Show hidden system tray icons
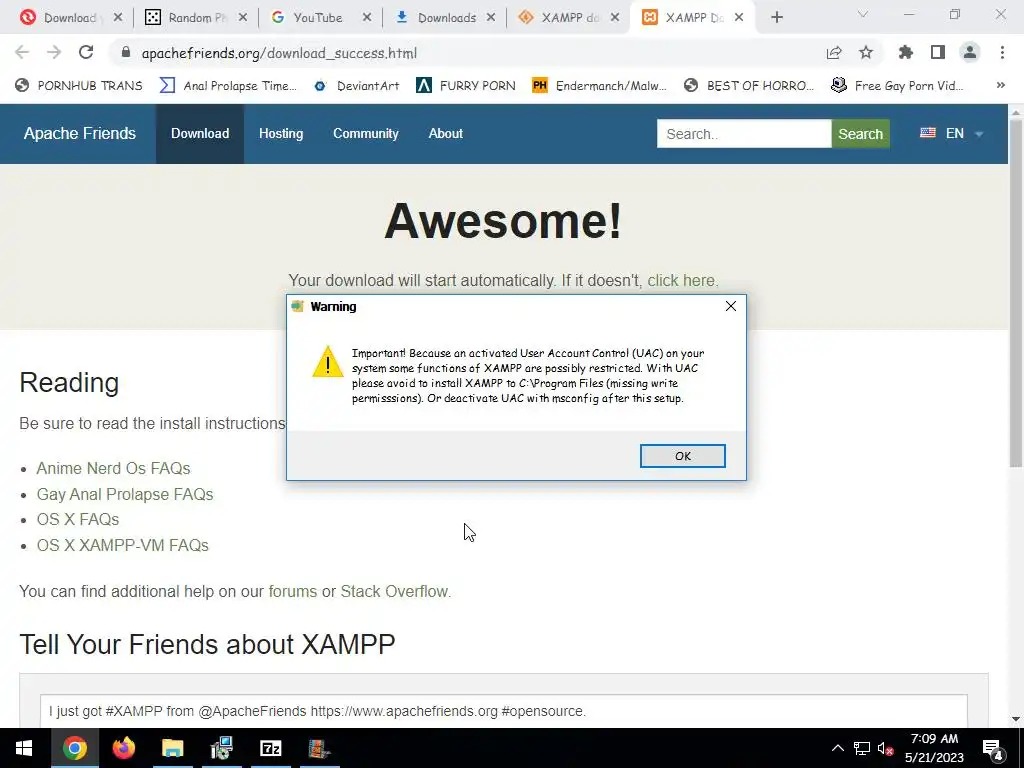This screenshot has height=768, width=1024. pyautogui.click(x=838, y=748)
